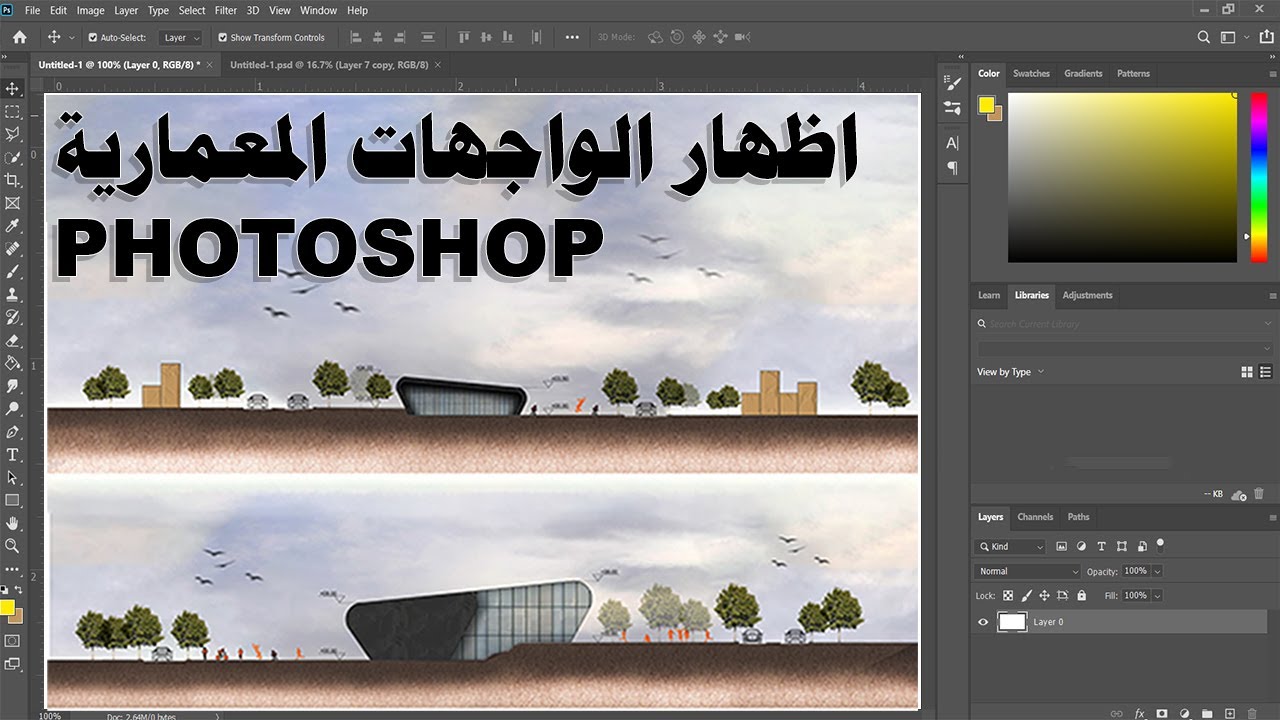Add layer style fx icon

pyautogui.click(x=1139, y=714)
